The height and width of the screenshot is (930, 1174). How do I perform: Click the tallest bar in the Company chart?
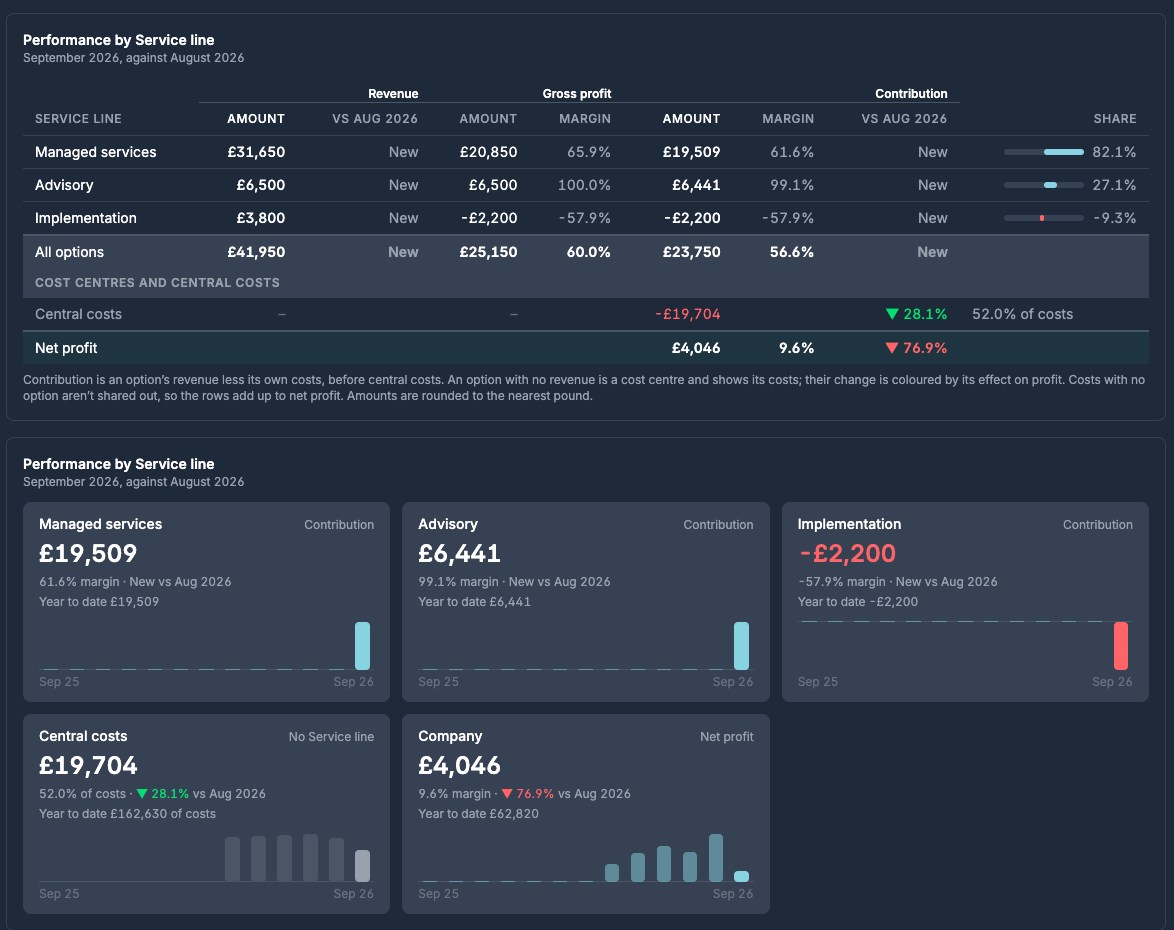716,857
